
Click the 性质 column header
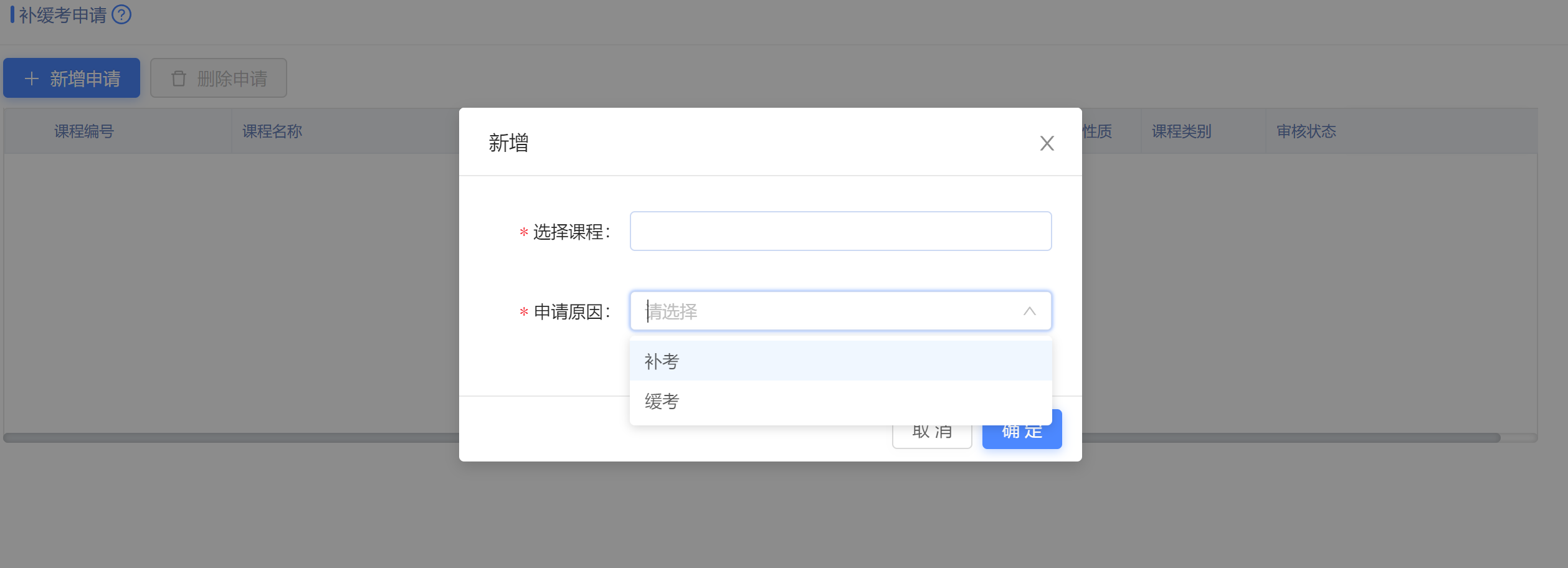tap(1098, 131)
